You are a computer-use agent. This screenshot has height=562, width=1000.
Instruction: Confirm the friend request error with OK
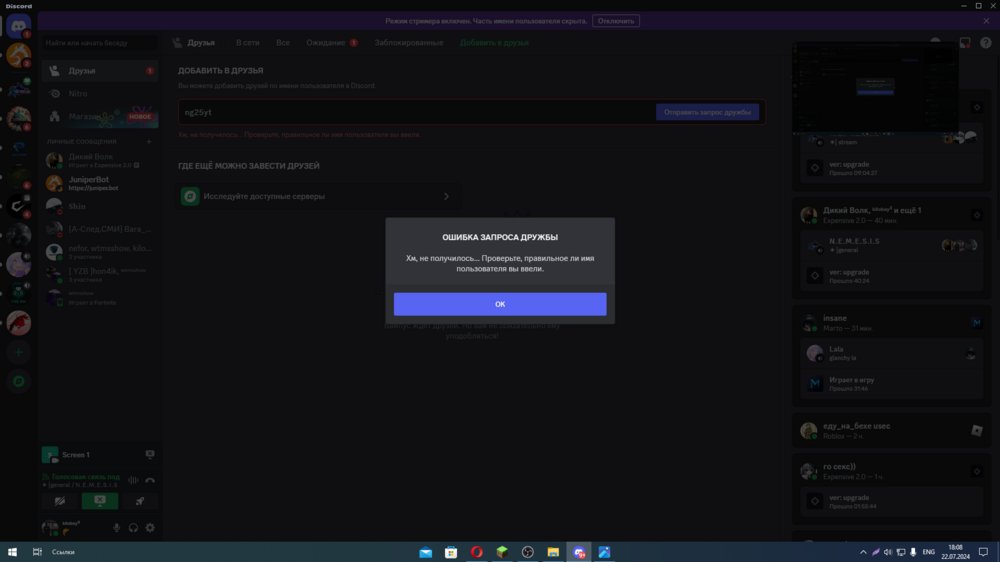[x=499, y=304]
